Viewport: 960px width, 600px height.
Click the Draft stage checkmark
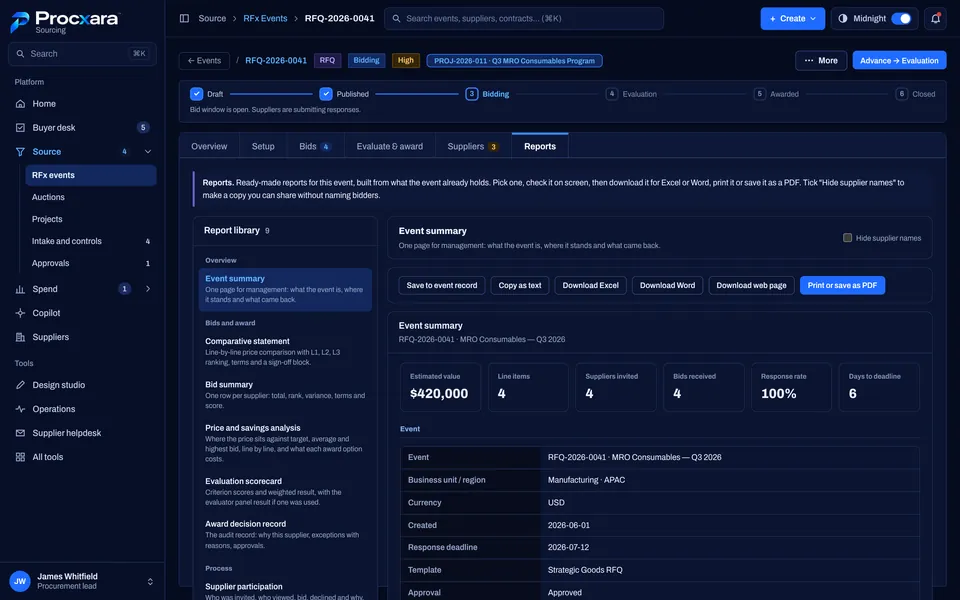point(197,94)
